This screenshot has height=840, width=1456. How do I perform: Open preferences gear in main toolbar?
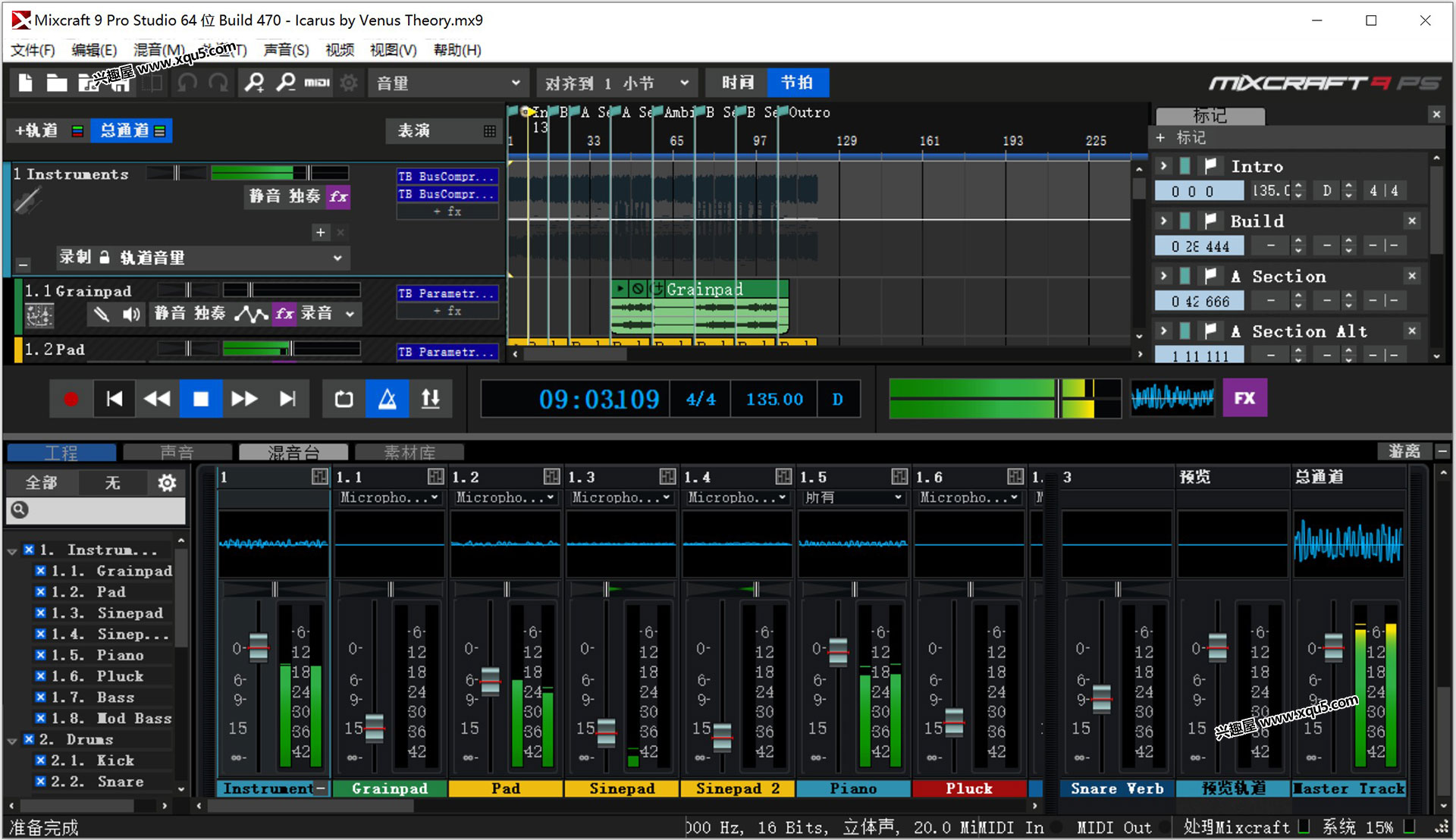click(x=349, y=83)
